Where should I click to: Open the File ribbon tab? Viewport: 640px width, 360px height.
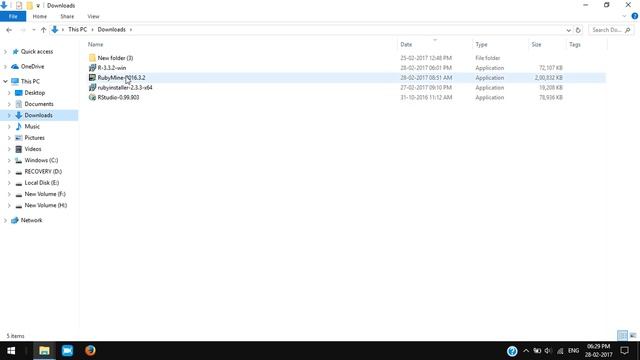click(13, 16)
